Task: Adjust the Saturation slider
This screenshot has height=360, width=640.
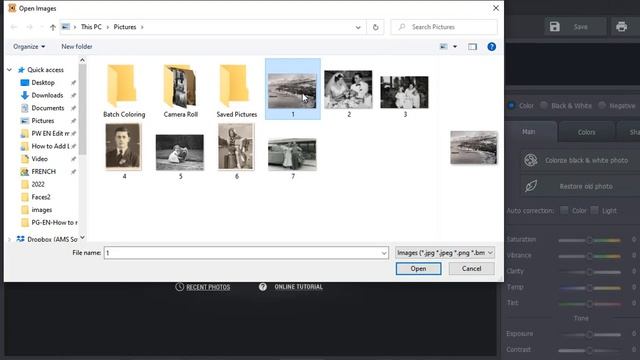Action: (x=589, y=240)
